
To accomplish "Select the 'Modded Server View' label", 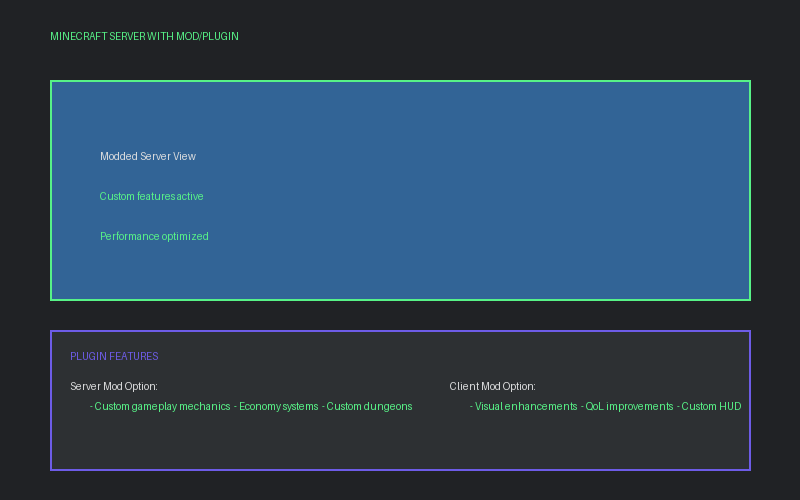I will (148, 156).
